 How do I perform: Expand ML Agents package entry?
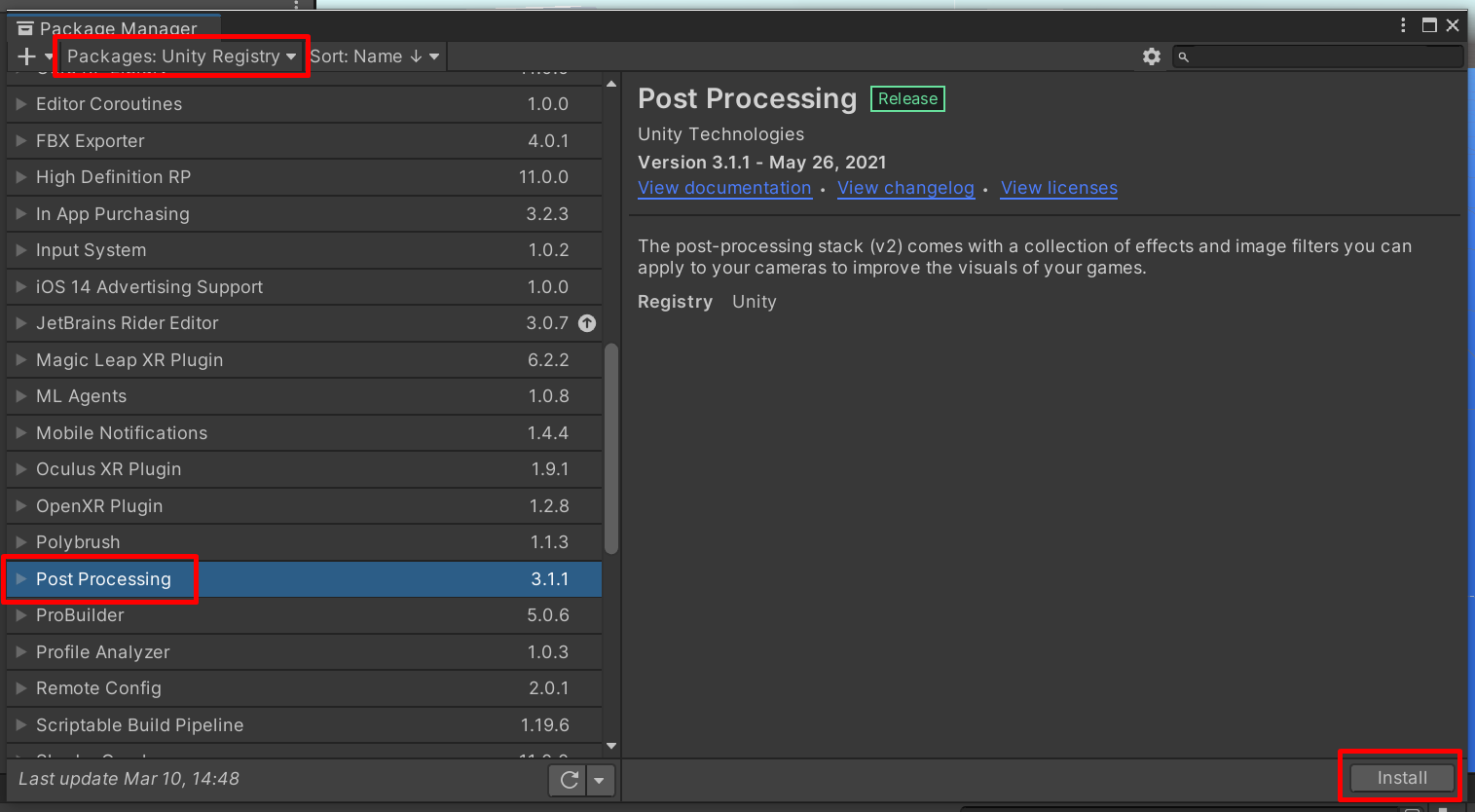21,396
